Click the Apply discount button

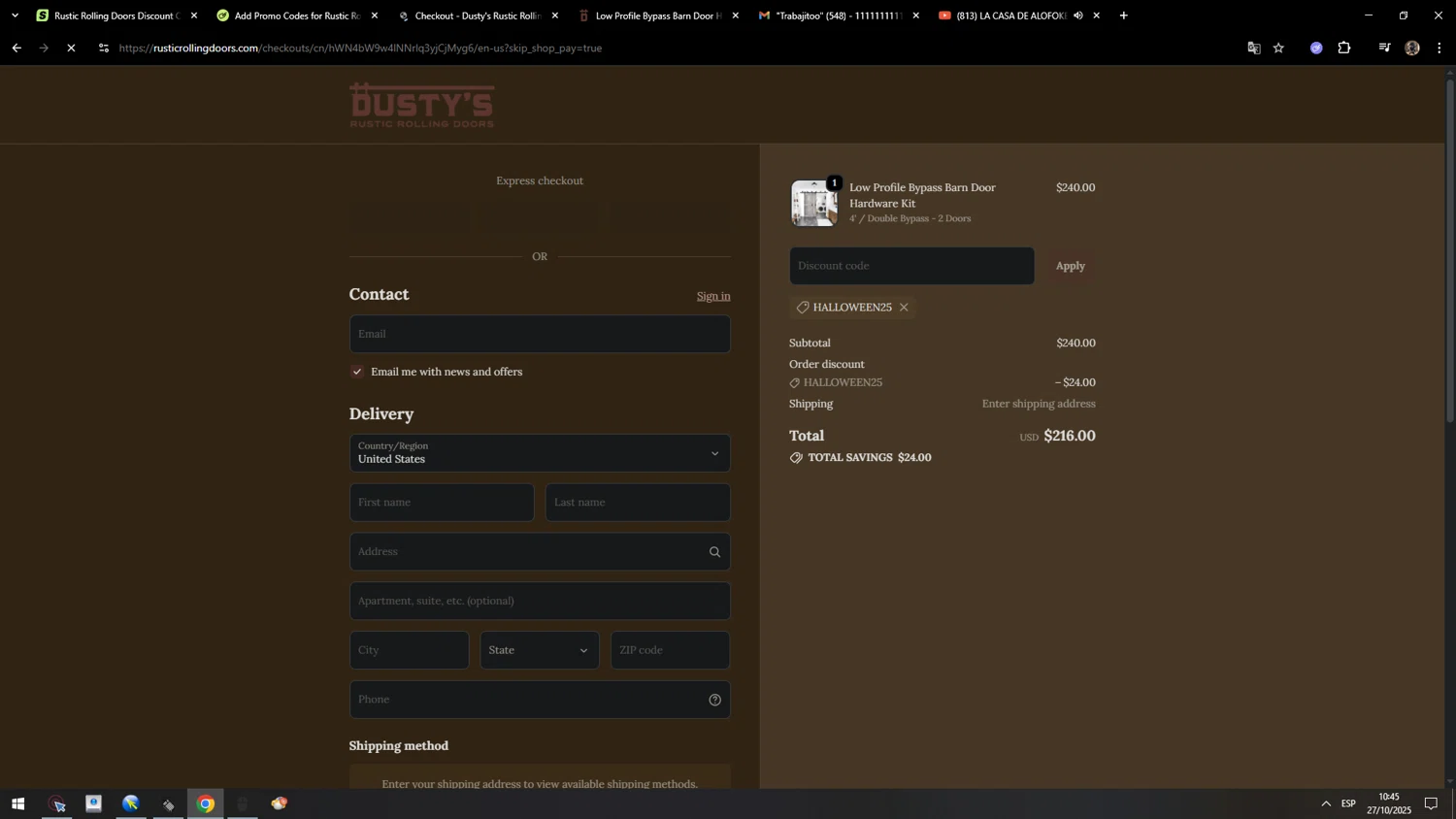tap(1071, 266)
